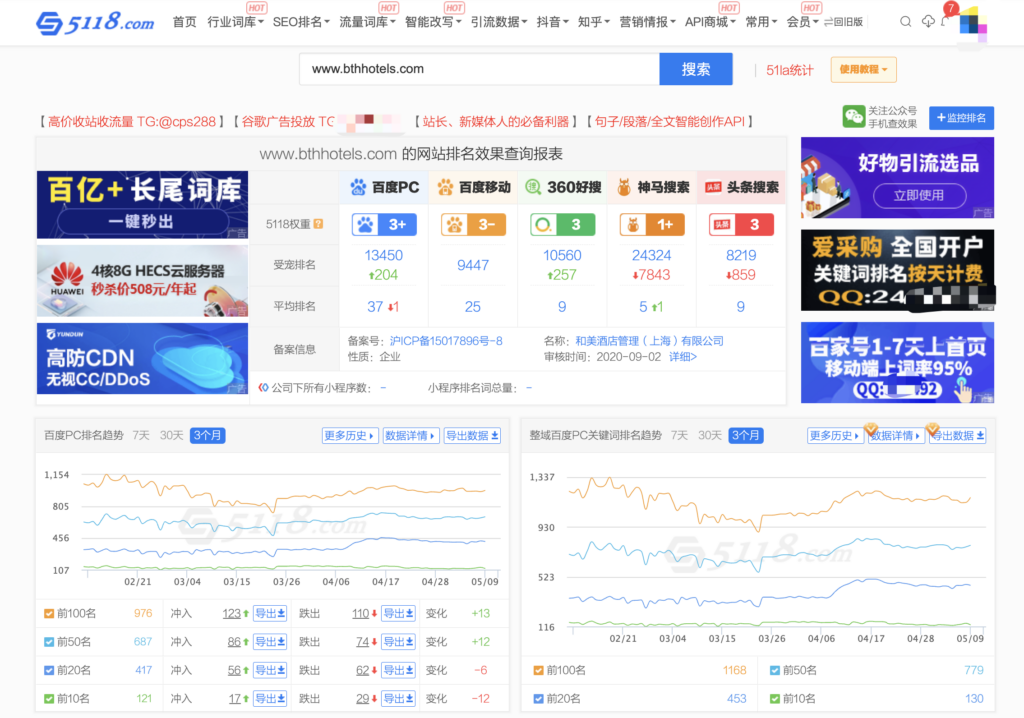Viewport: 1024px width, 718px height.
Task: Expand the 智能改写 menu
Action: [x=433, y=22]
